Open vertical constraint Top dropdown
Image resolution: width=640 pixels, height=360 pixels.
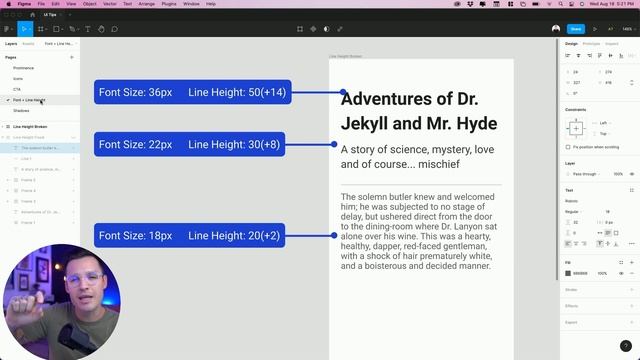[604, 134]
